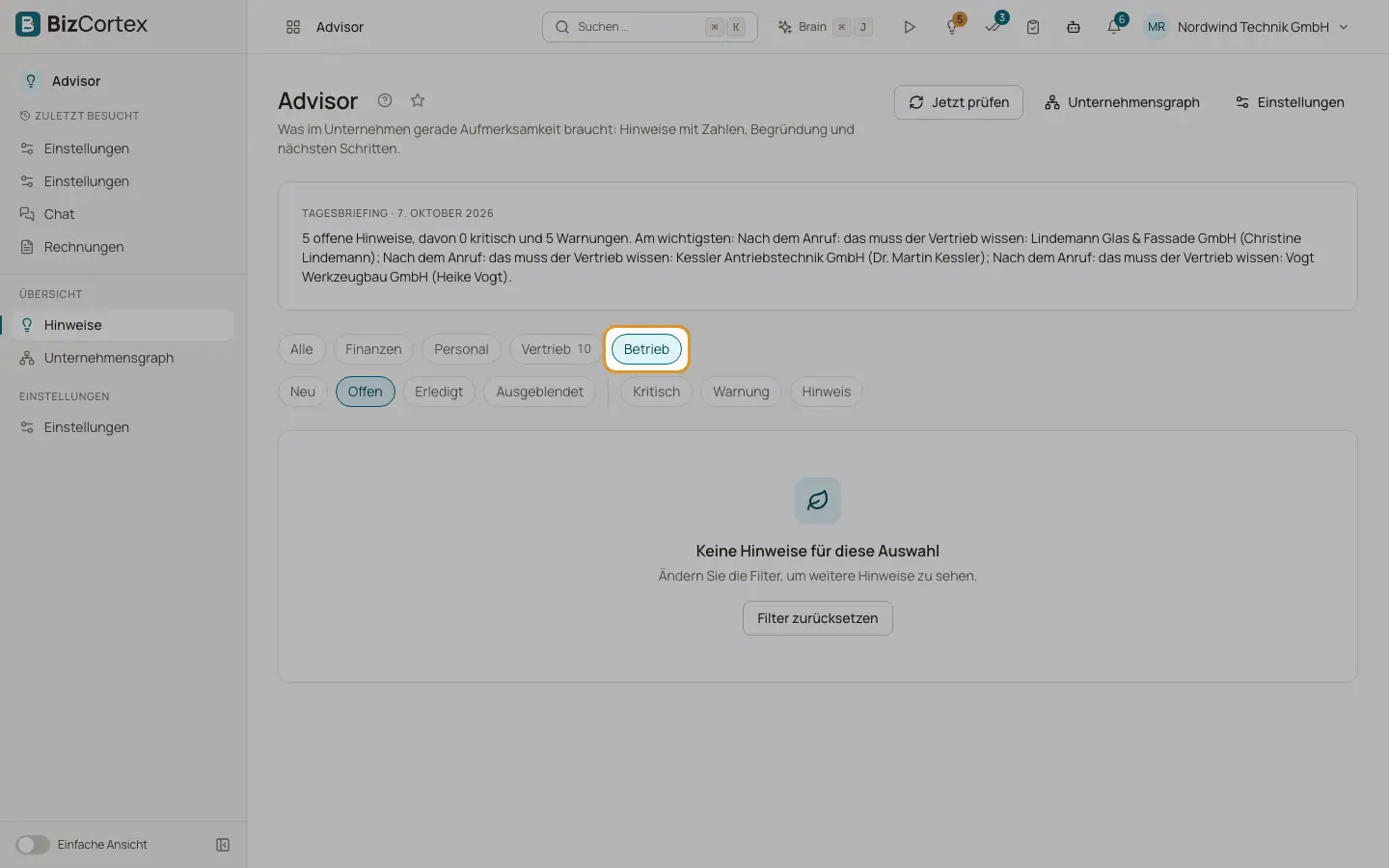The width and height of the screenshot is (1389, 868).
Task: Focus the Suchen search field
Action: (x=650, y=27)
